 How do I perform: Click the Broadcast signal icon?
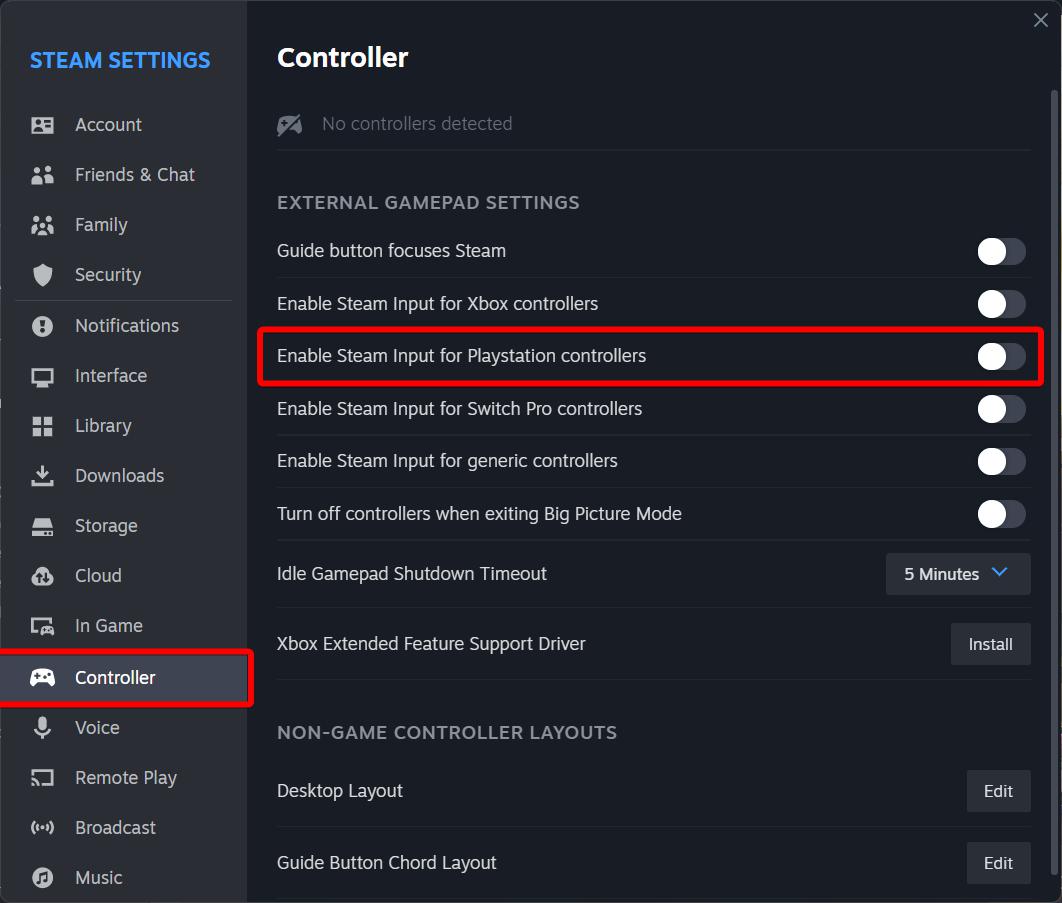42,828
